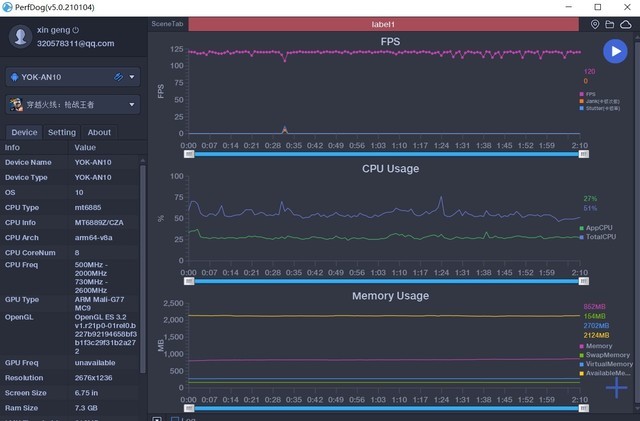Select the CPU Info value MT6889Z/CZA
The width and height of the screenshot is (640, 421).
tap(99, 223)
